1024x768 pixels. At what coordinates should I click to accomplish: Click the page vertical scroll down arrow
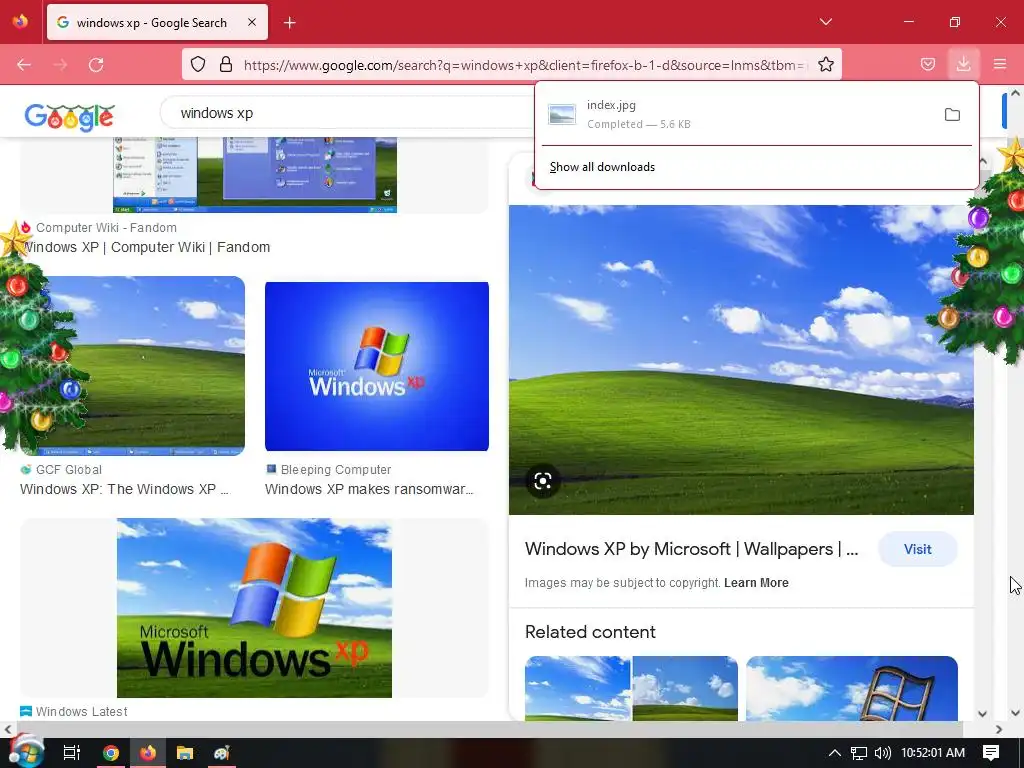(1016, 713)
